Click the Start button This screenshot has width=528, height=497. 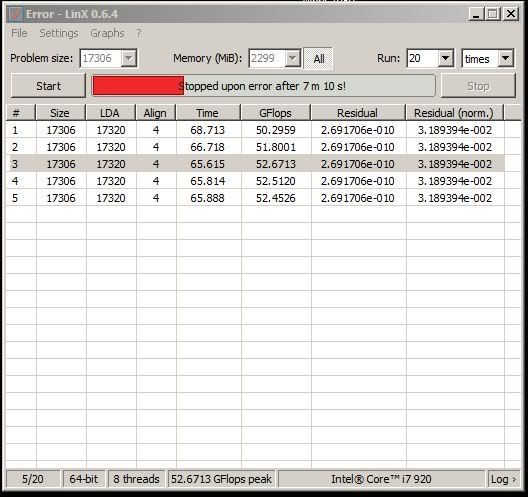[48, 86]
